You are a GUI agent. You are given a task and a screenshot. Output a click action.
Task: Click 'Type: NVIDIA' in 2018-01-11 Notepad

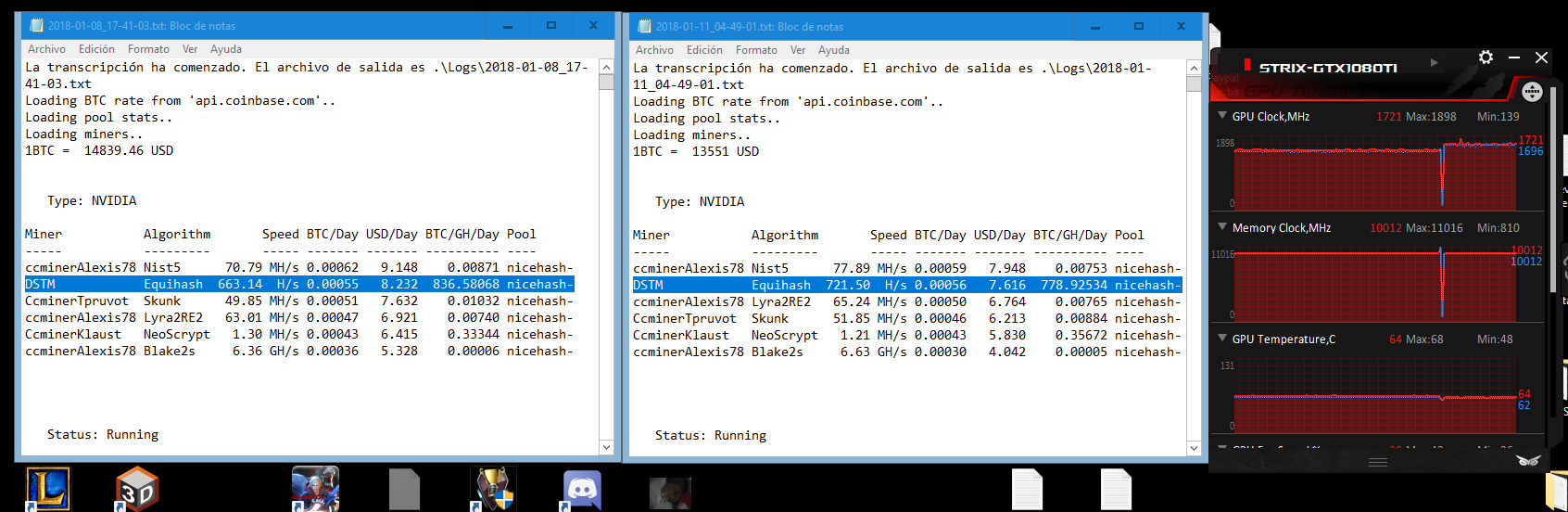point(700,201)
